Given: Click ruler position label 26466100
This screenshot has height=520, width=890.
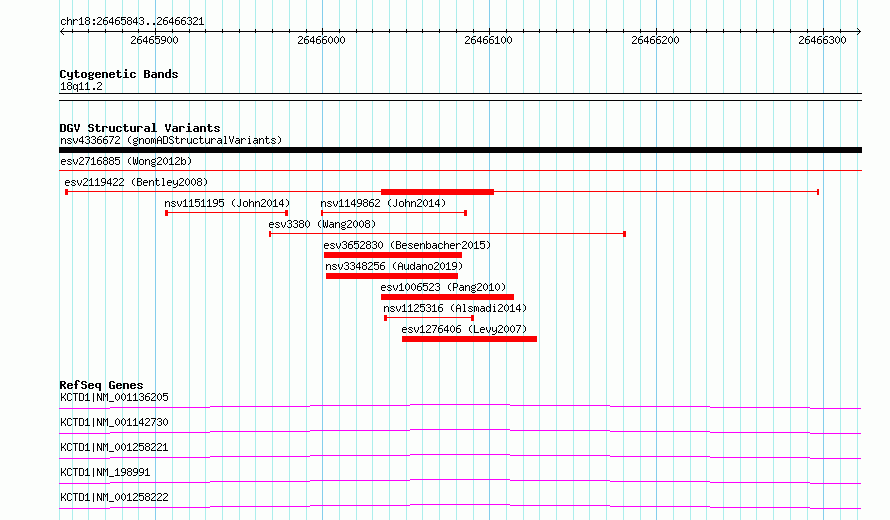Looking at the screenshot, I should pos(488,40).
